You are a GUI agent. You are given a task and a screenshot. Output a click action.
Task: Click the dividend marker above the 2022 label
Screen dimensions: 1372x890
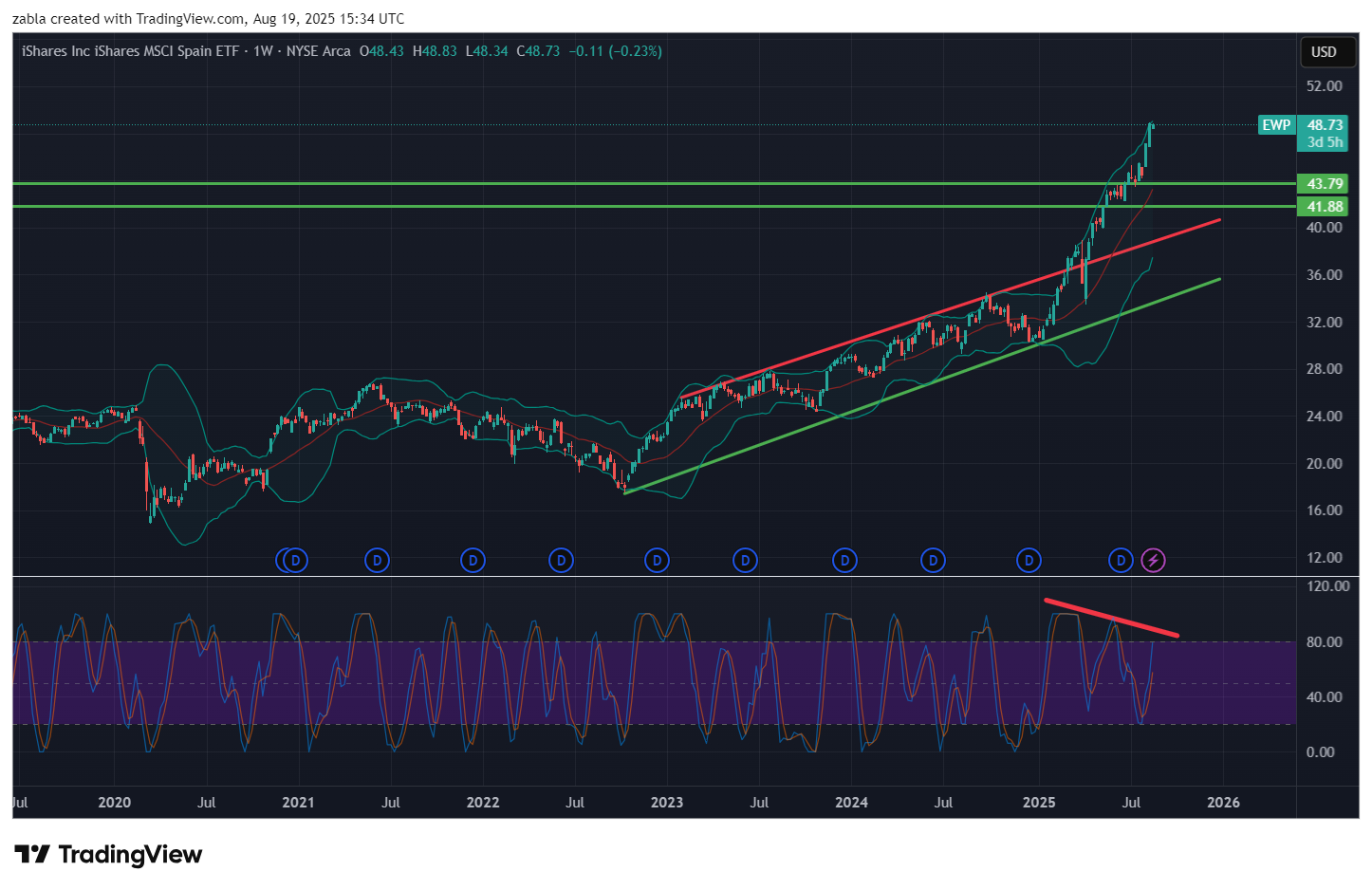473,561
